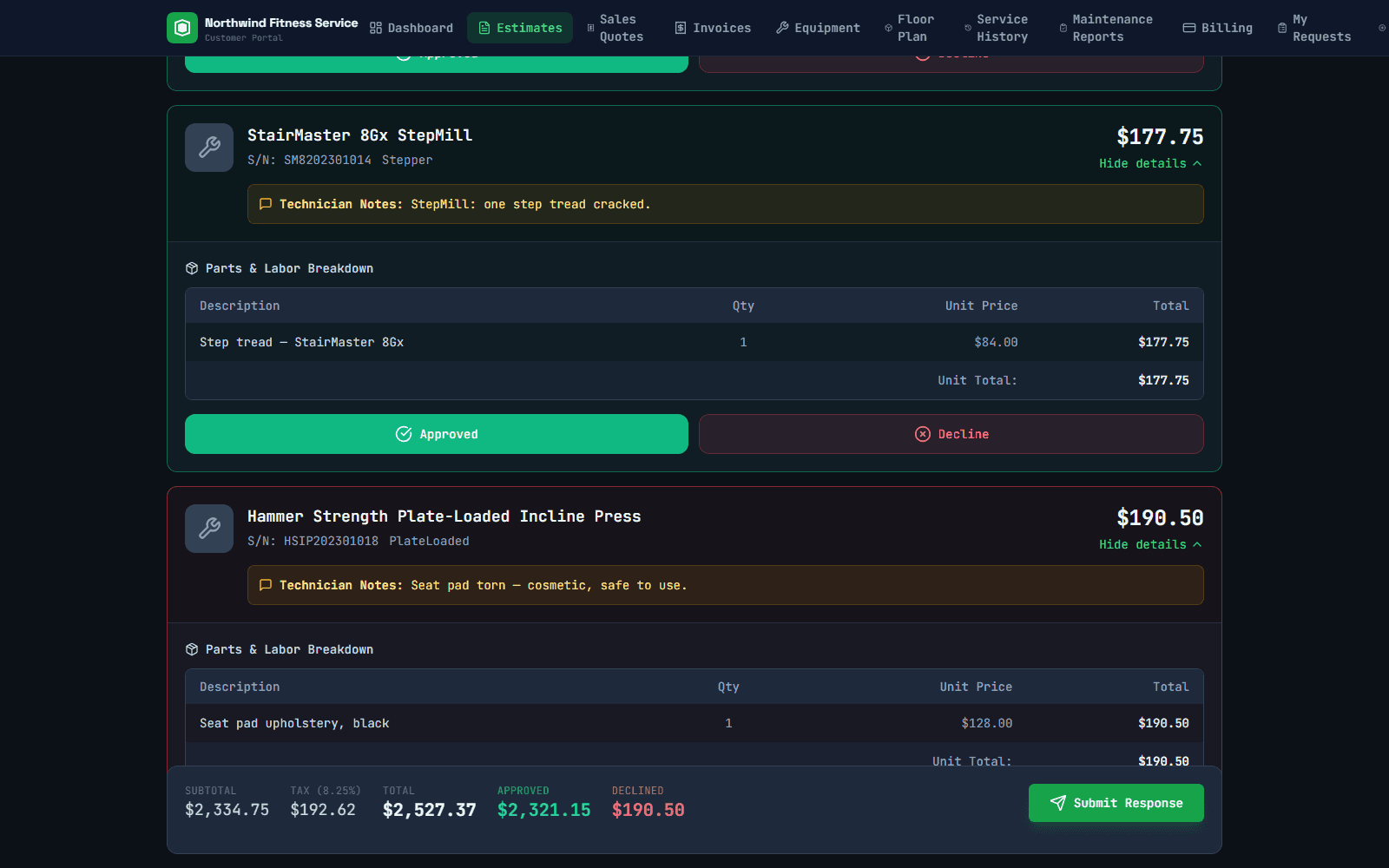The image size is (1389, 868).
Task: Click the StairMaster 8Gx wrench icon
Action: (209, 148)
